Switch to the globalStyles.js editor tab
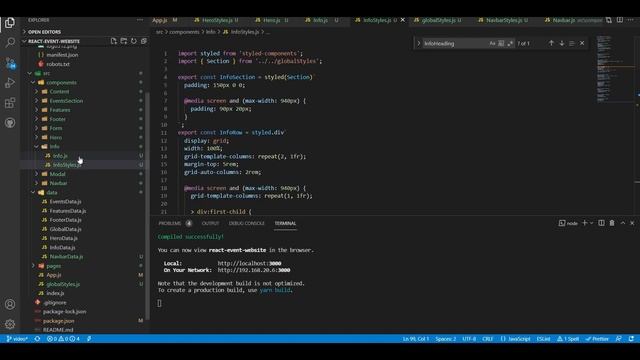640x360 pixels. click(439, 20)
